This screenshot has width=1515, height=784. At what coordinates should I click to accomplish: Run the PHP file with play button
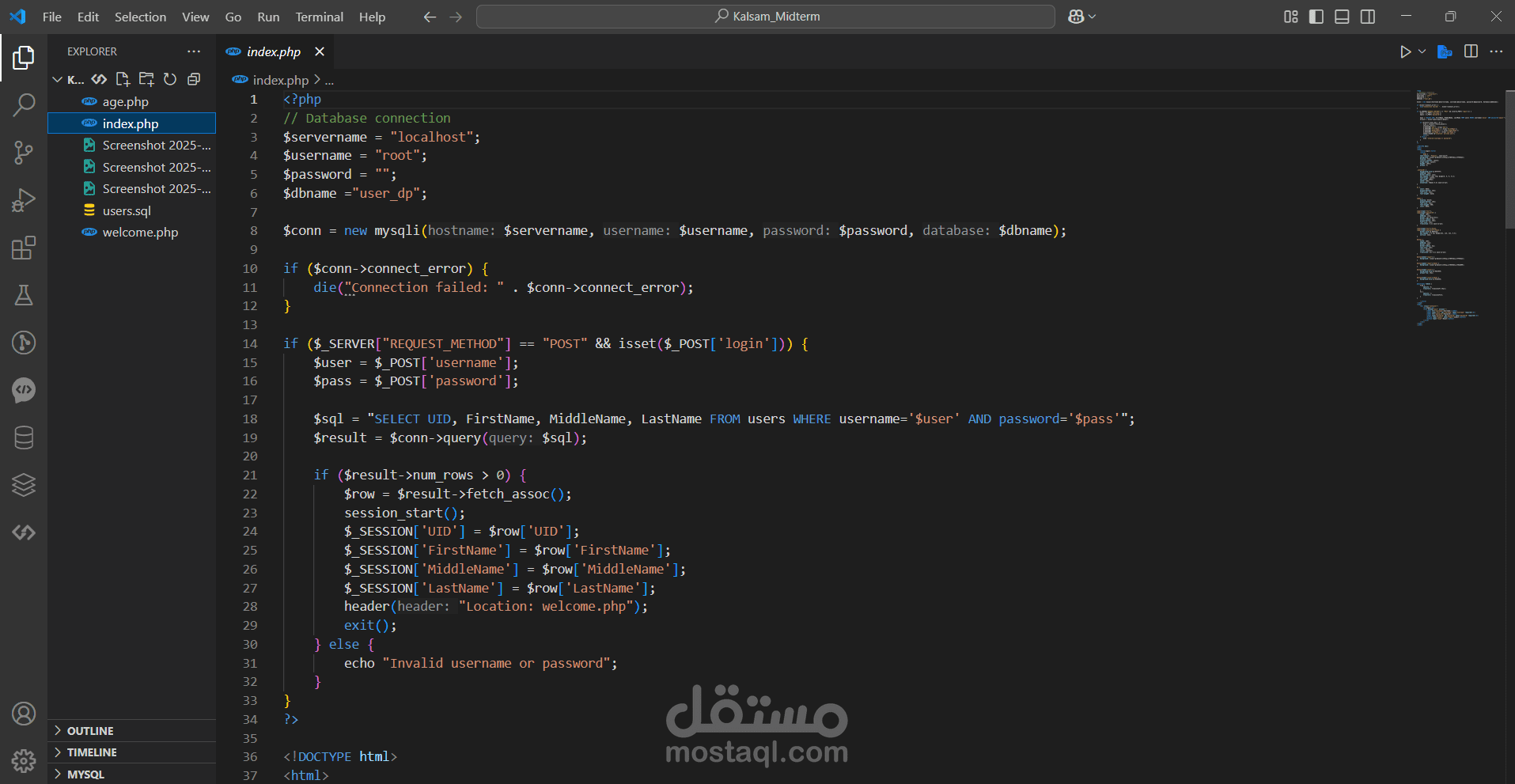[x=1405, y=51]
